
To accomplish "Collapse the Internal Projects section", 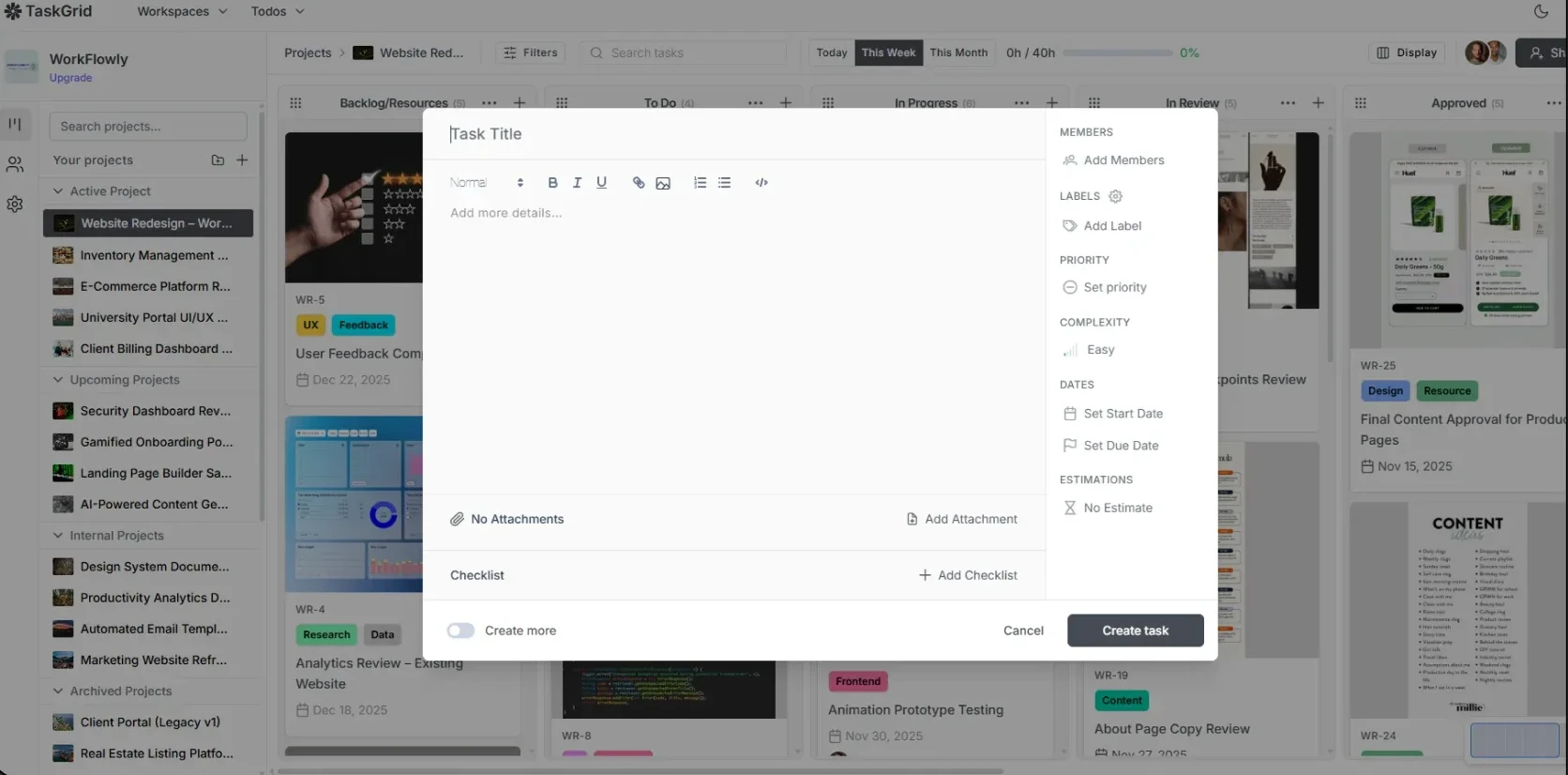I will pyautogui.click(x=108, y=536).
